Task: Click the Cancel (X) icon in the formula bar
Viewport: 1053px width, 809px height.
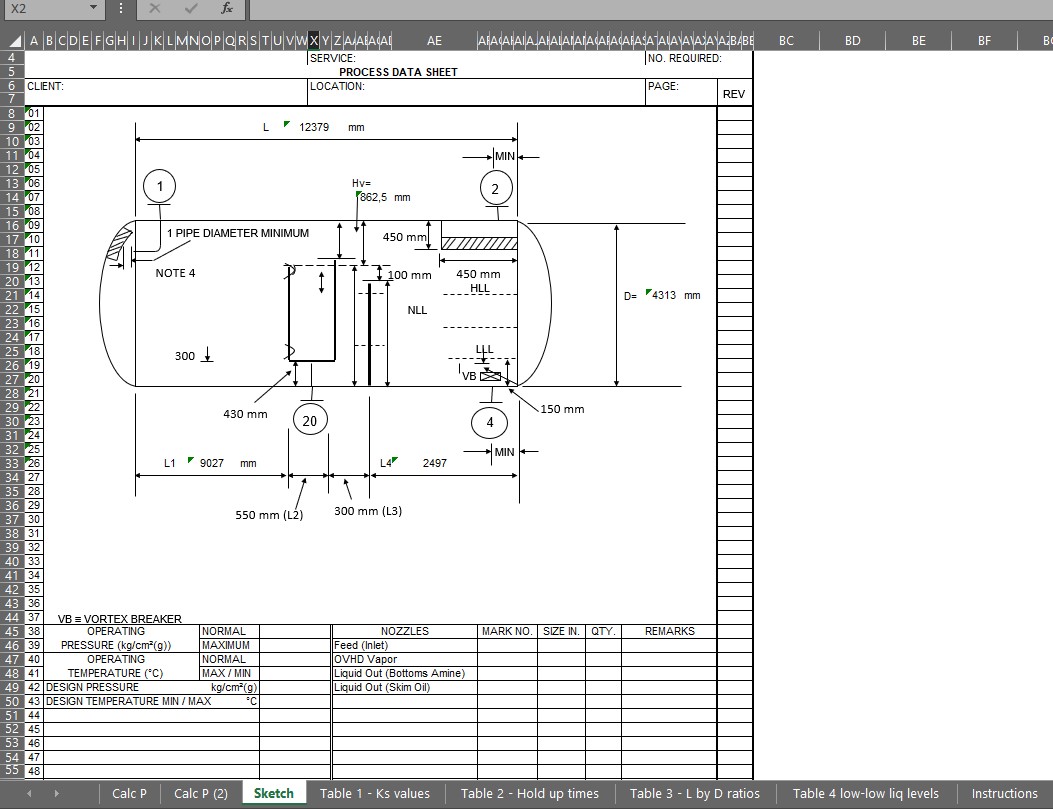Action: (x=153, y=10)
